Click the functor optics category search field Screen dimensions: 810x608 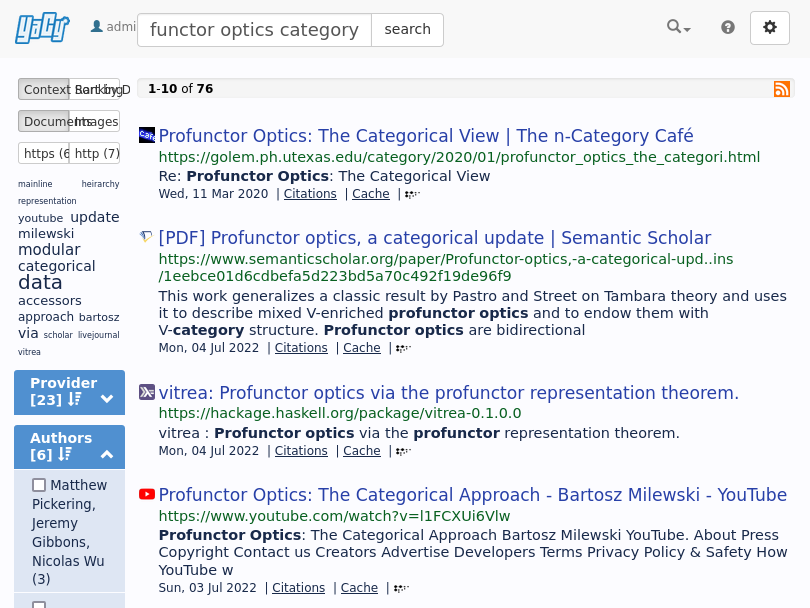(x=254, y=30)
